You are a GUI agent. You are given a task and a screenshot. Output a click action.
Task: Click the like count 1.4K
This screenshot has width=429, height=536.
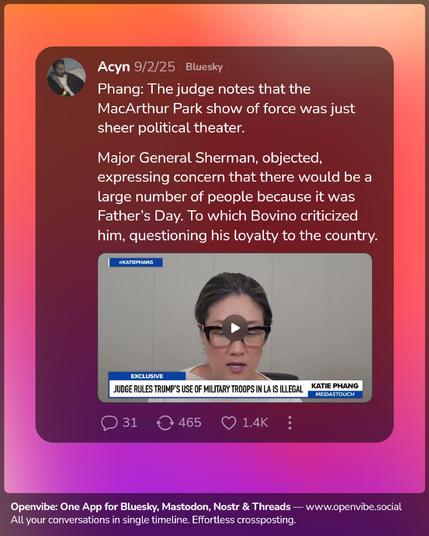(255, 423)
